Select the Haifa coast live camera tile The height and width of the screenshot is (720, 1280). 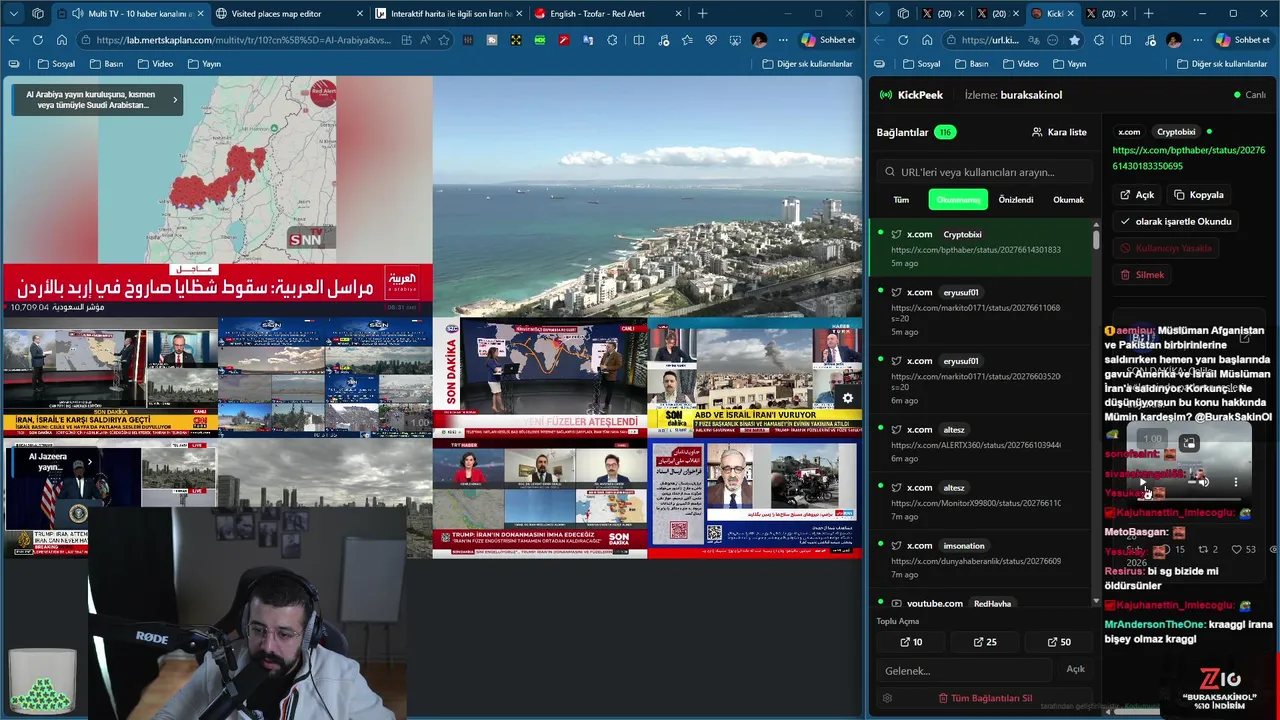click(647, 196)
